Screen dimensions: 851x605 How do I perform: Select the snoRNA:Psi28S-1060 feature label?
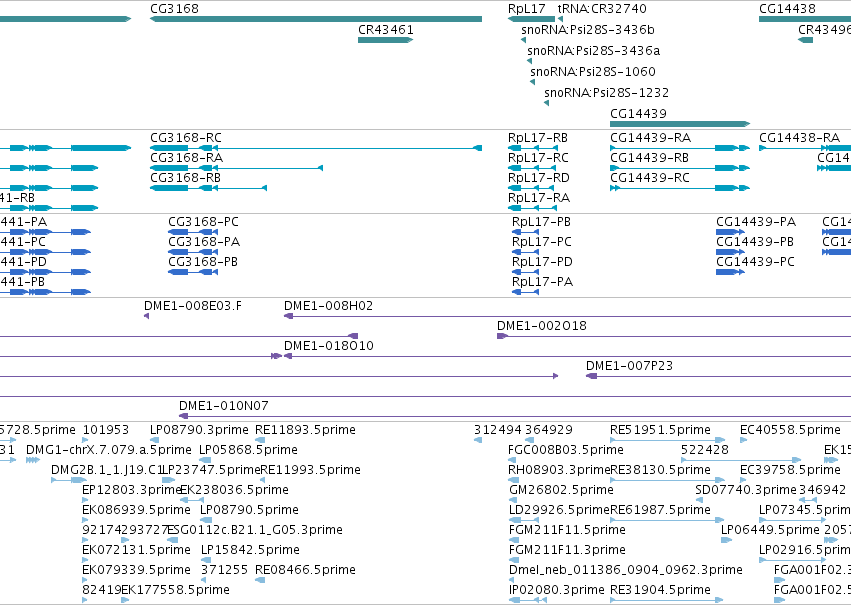(593, 72)
